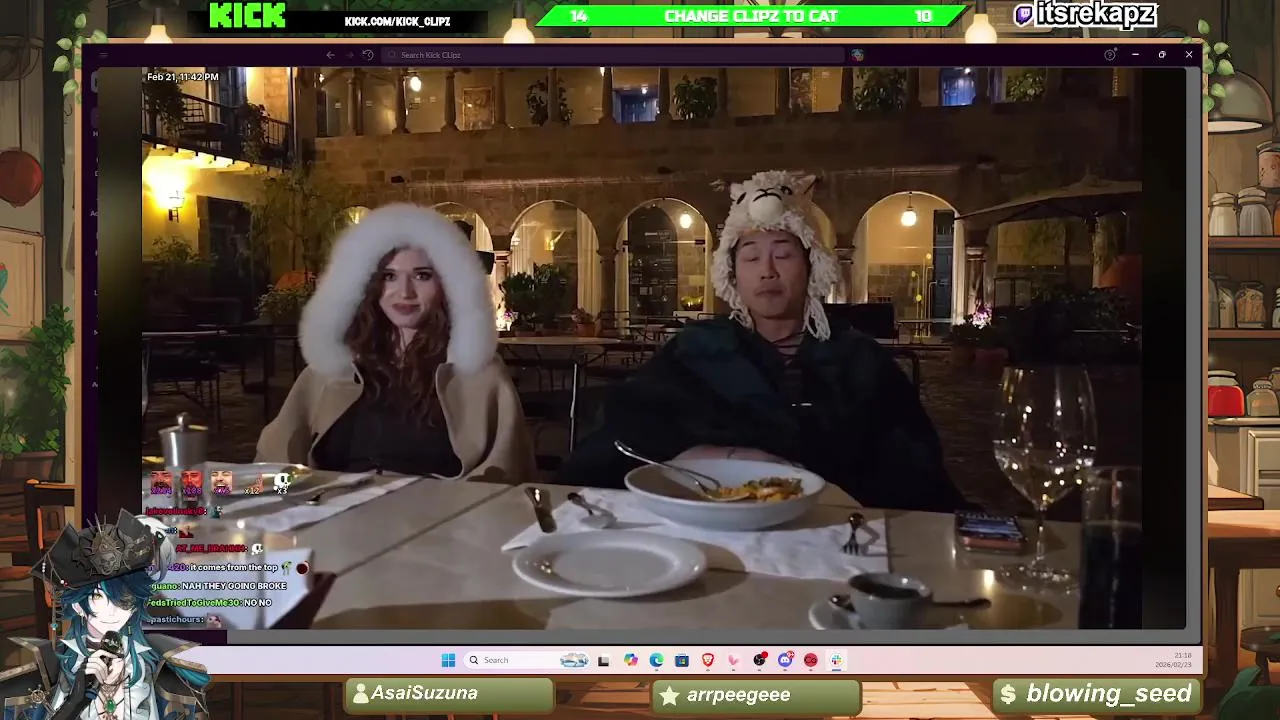Click the 'AsaiSuzuna' follower label
The height and width of the screenshot is (720, 1280).
point(424,693)
